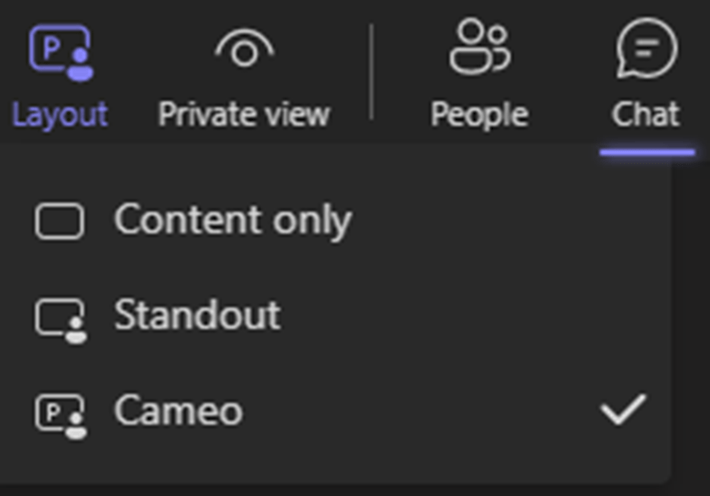Viewport: 710px width, 496px height.
Task: Click the checkmark beside Cameo
Action: point(623,408)
